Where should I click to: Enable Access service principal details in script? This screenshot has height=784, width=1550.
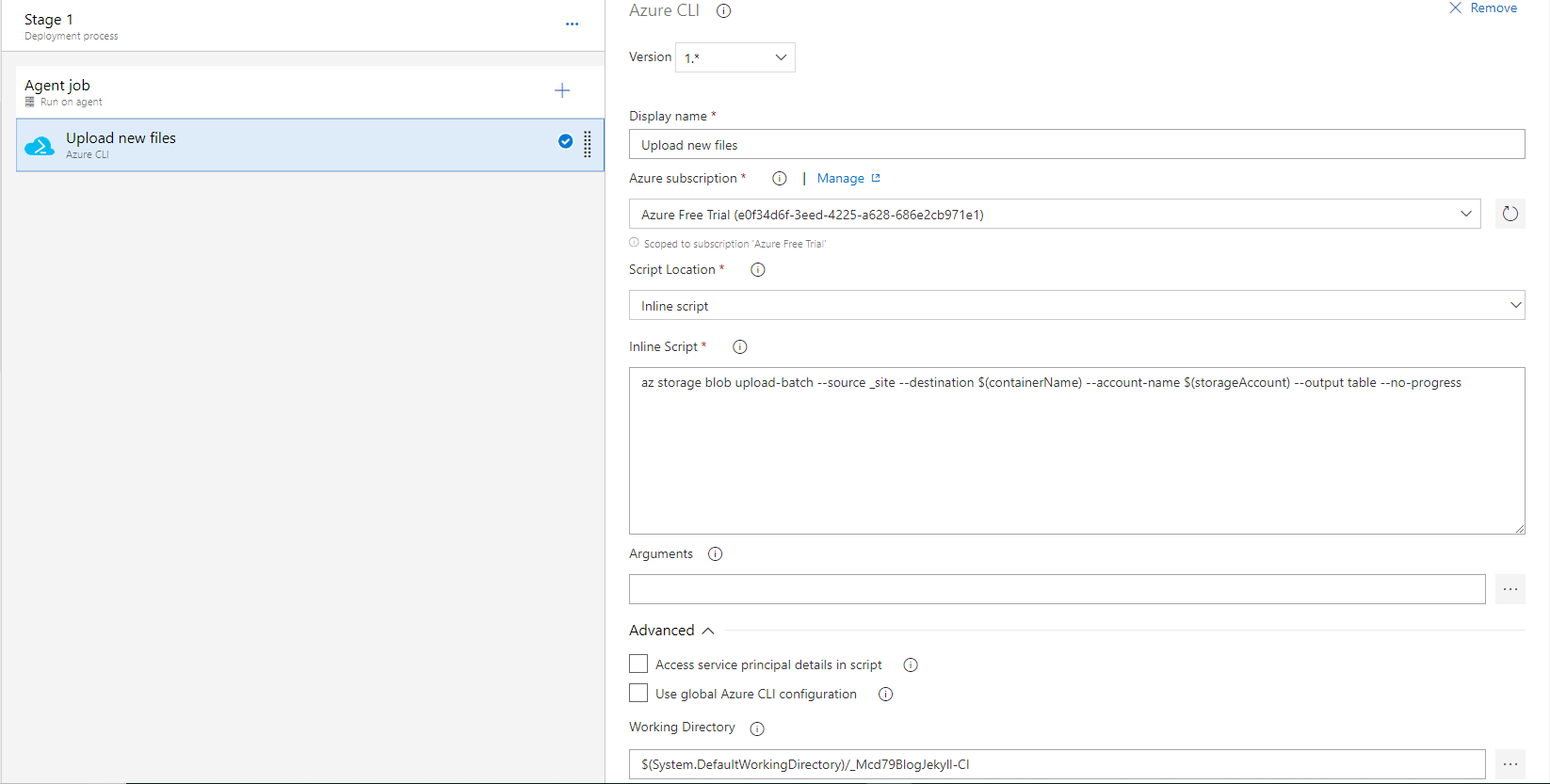coord(638,664)
